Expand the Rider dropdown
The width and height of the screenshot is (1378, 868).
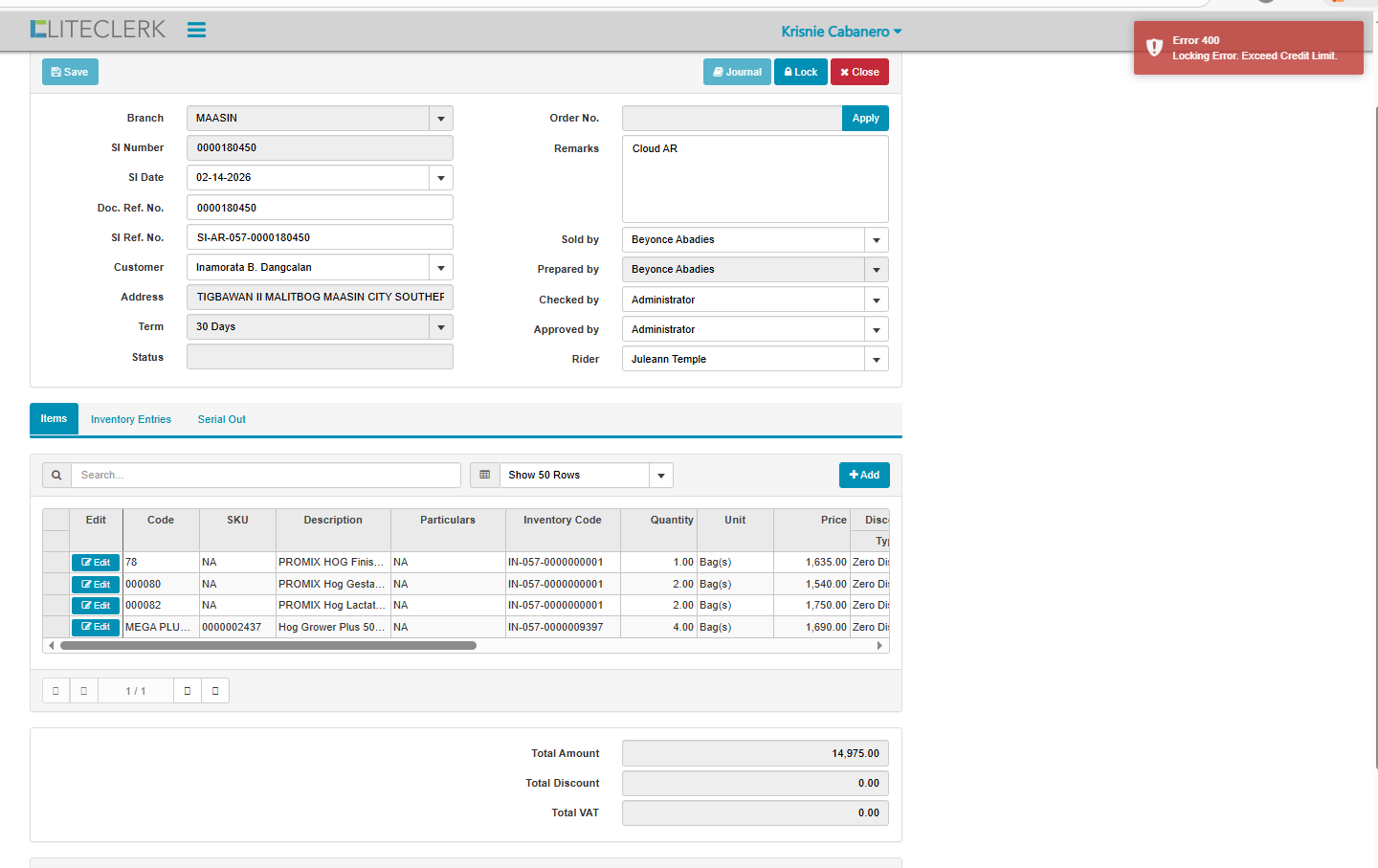coord(877,360)
